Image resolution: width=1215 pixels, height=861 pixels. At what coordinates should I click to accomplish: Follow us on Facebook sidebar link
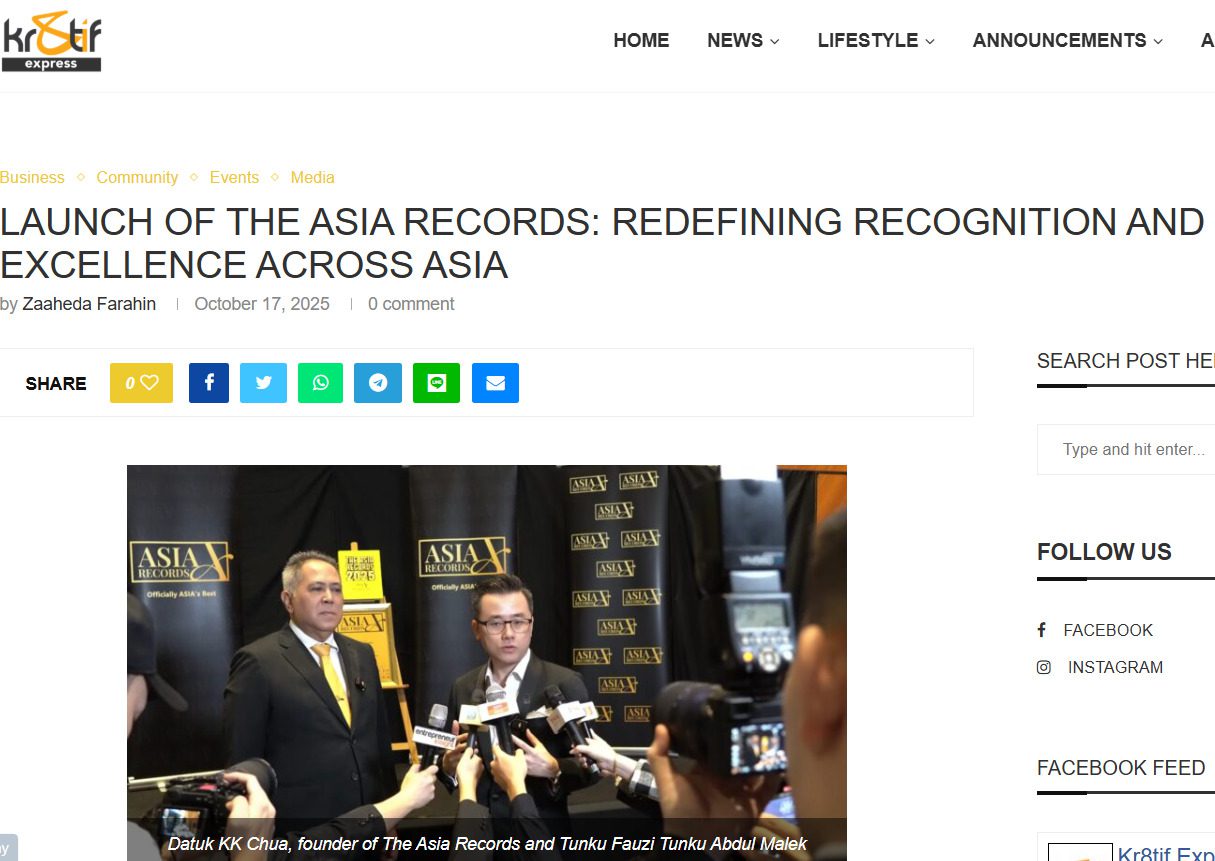pyautogui.click(x=1095, y=630)
